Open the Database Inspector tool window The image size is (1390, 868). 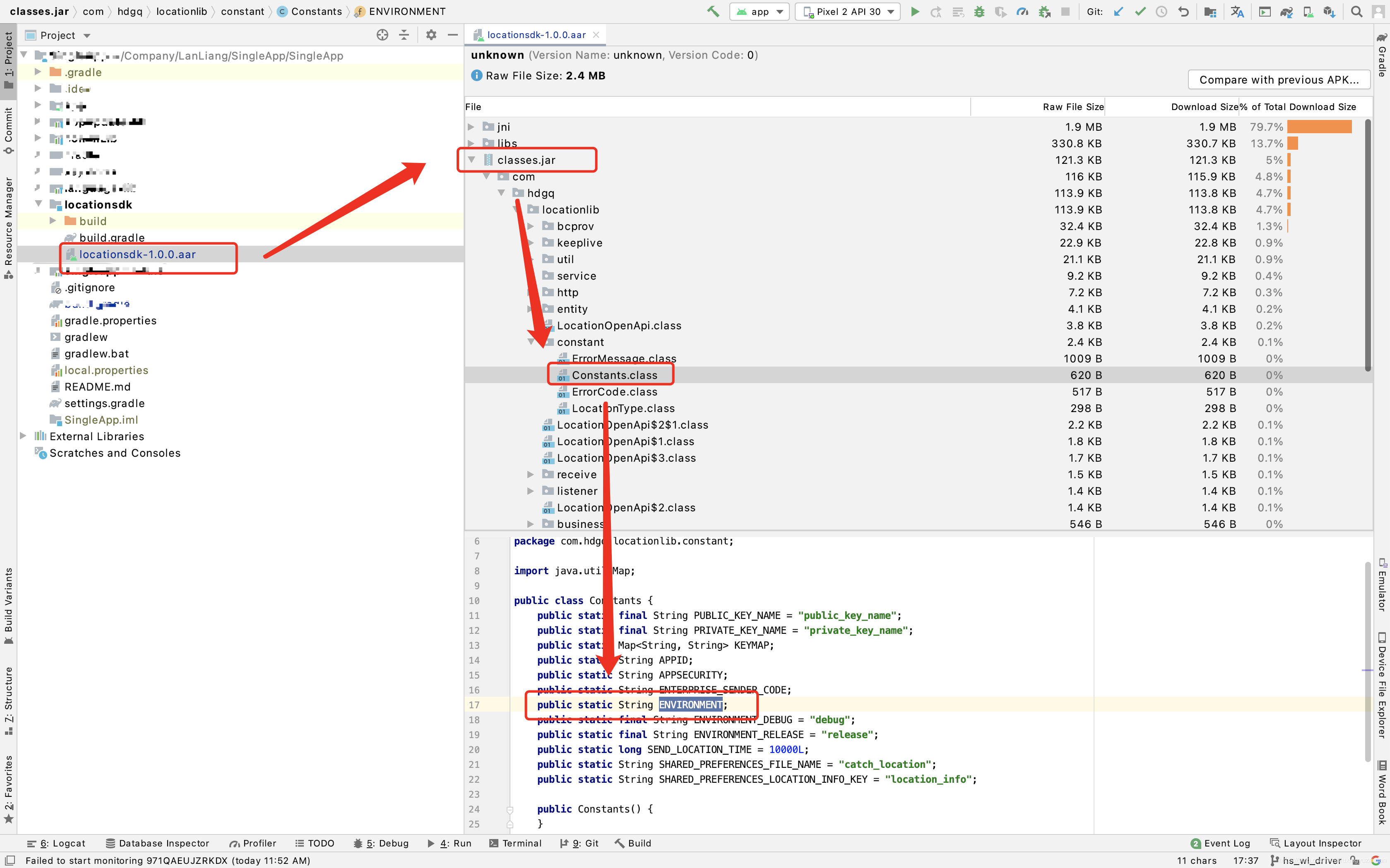pos(157,843)
